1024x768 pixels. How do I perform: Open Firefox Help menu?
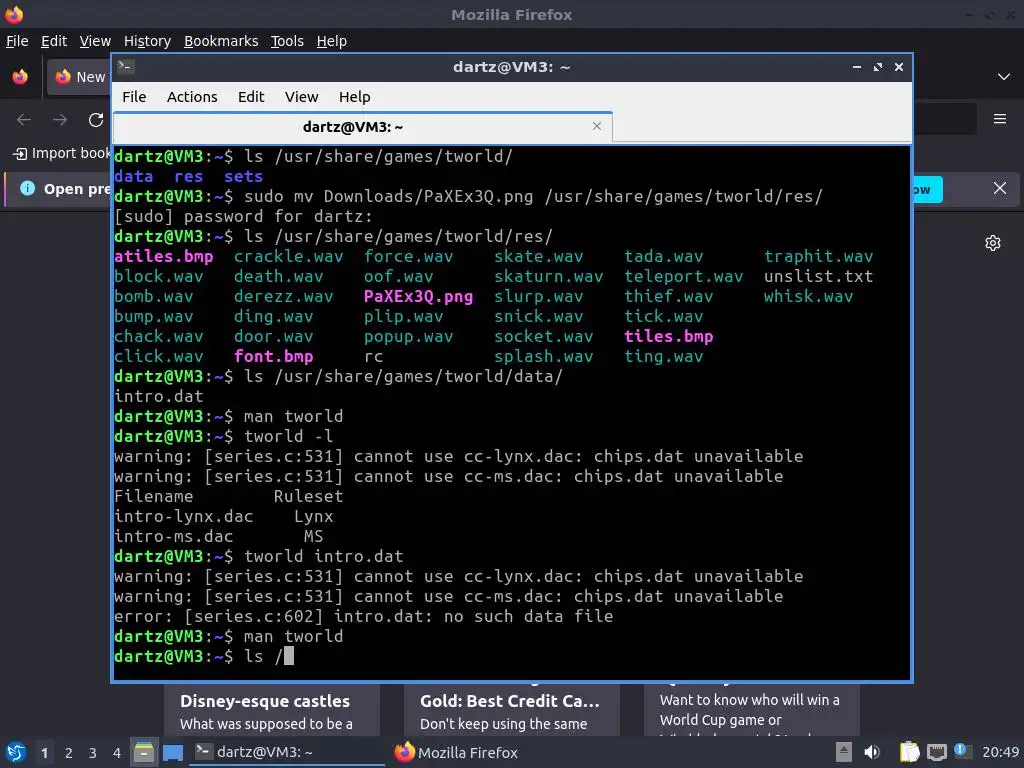tap(332, 41)
